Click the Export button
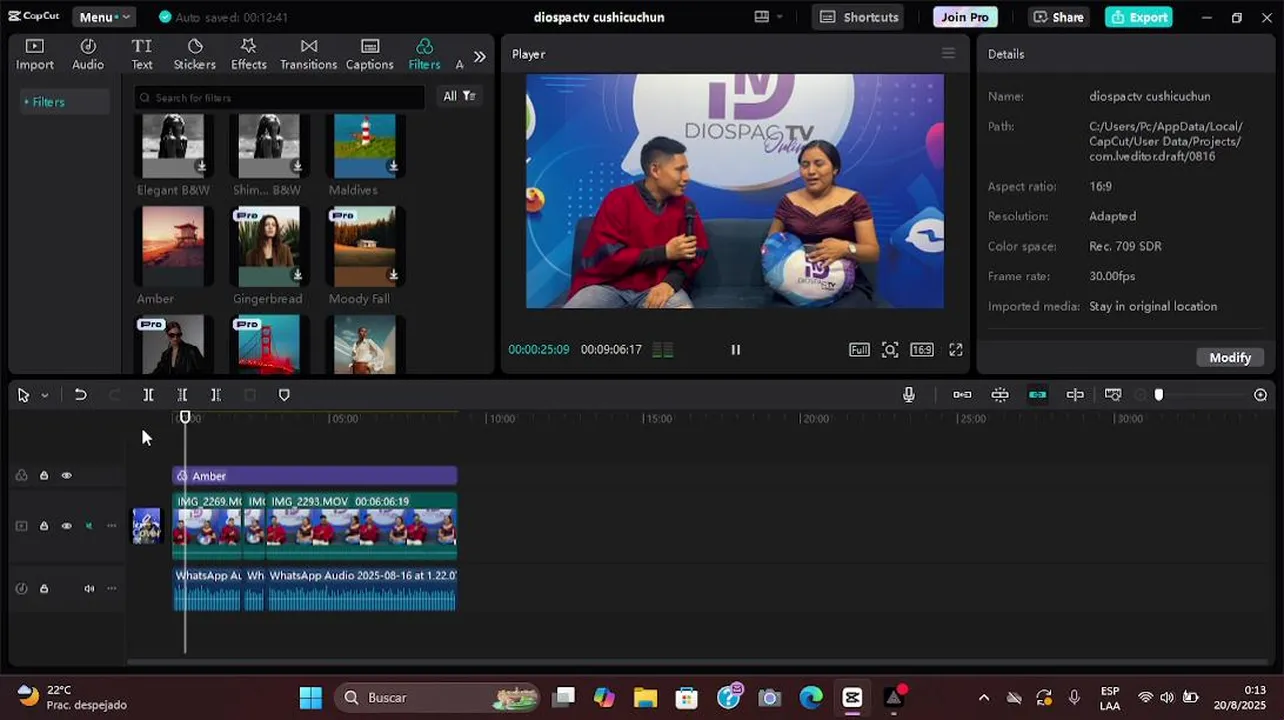This screenshot has height=720, width=1284. [1140, 17]
